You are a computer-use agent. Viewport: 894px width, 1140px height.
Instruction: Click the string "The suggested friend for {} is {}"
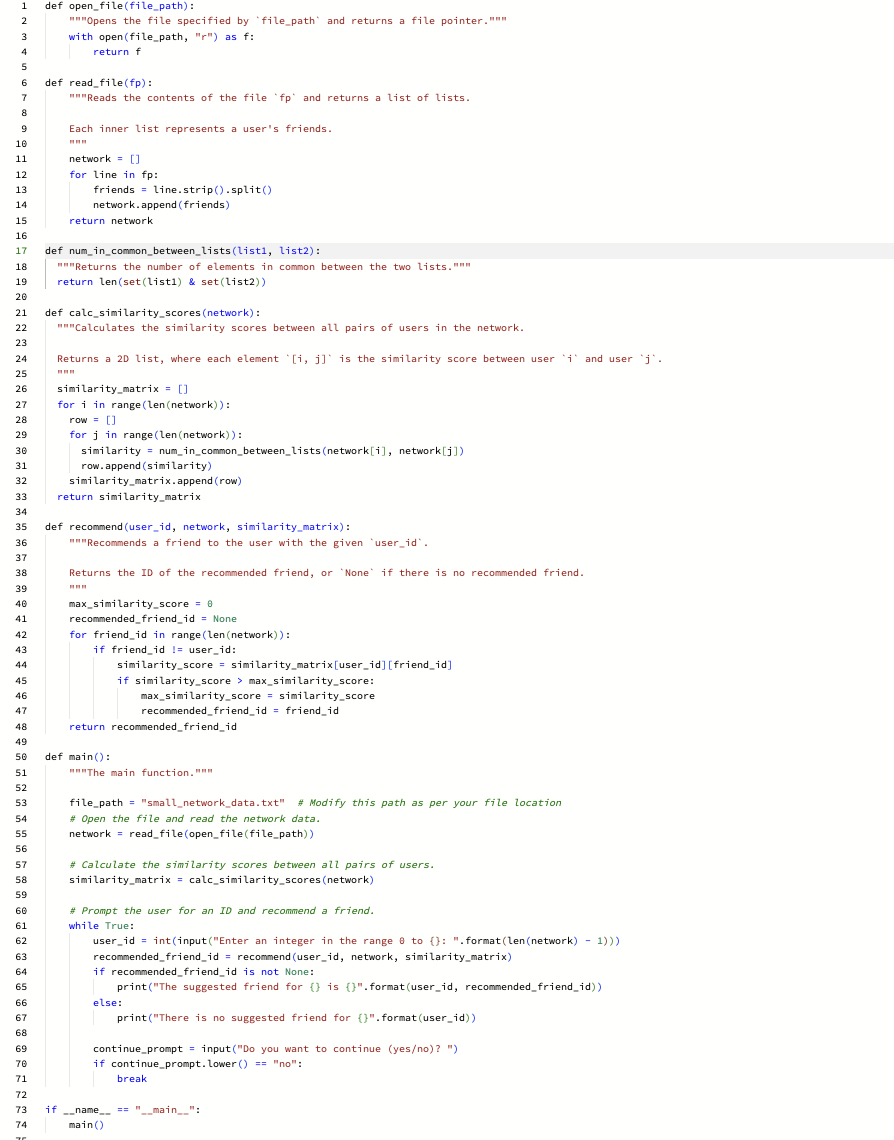257,987
